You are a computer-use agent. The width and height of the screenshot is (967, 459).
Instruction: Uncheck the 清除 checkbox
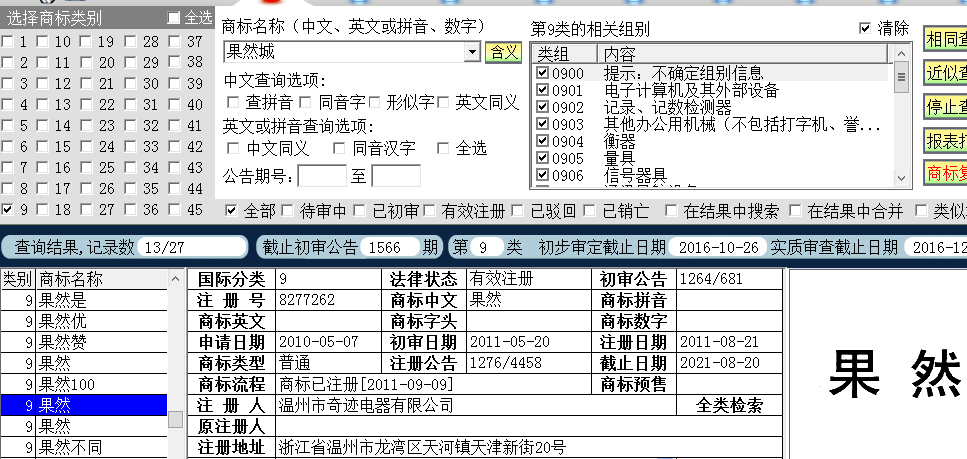coord(865,28)
